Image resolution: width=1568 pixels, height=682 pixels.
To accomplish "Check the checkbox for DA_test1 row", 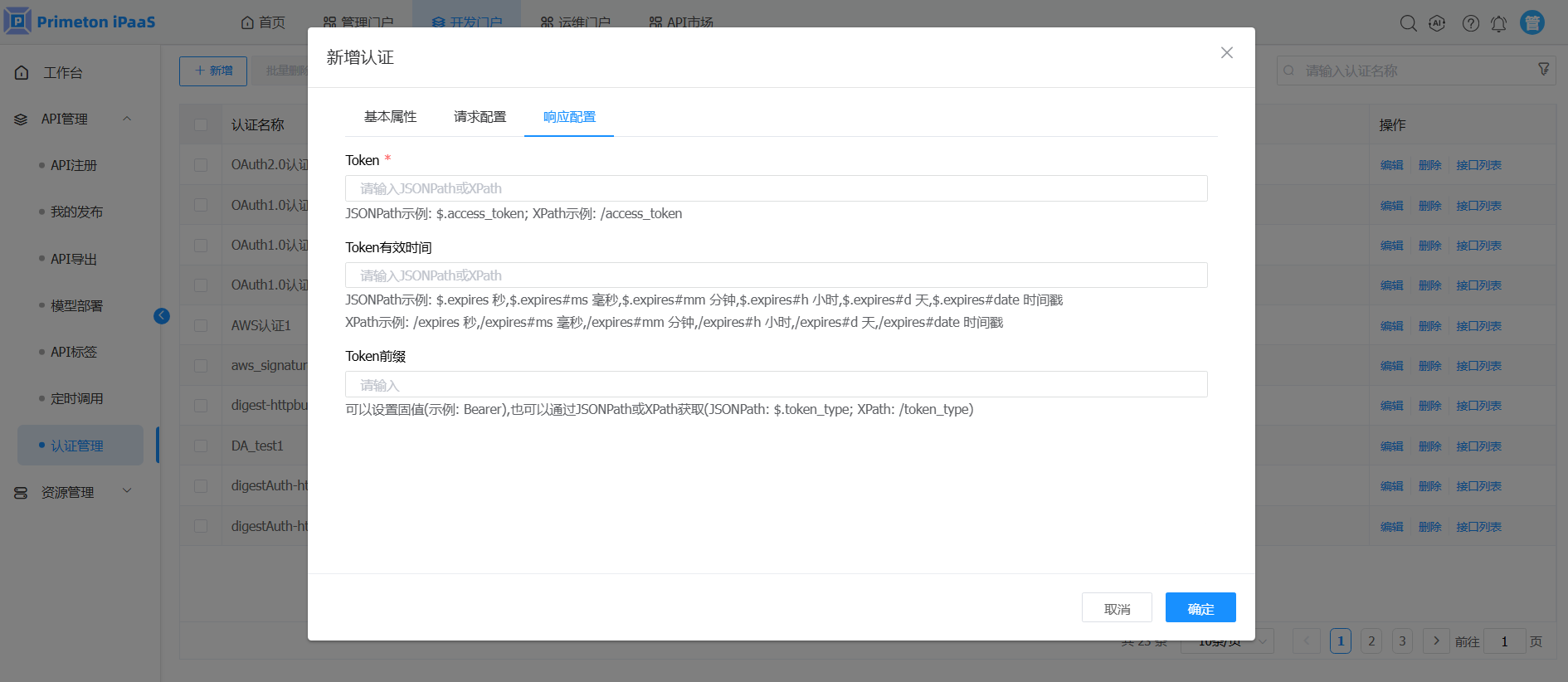I will [x=201, y=446].
